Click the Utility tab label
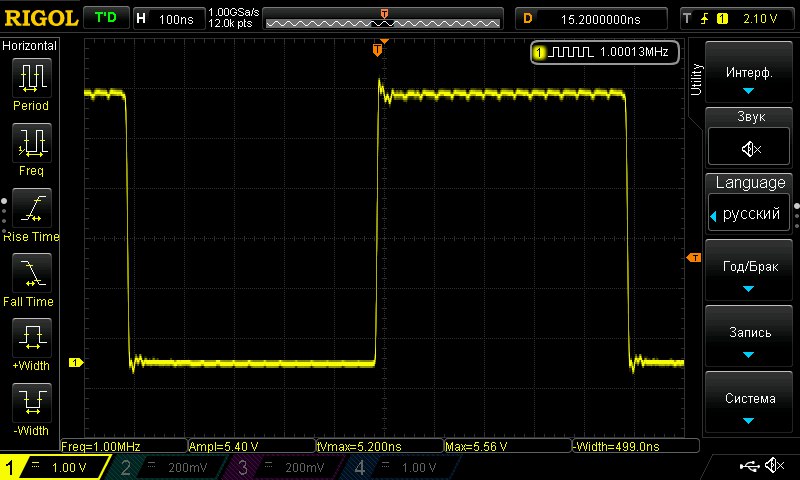Viewport: 800px width, 480px height. coord(696,80)
